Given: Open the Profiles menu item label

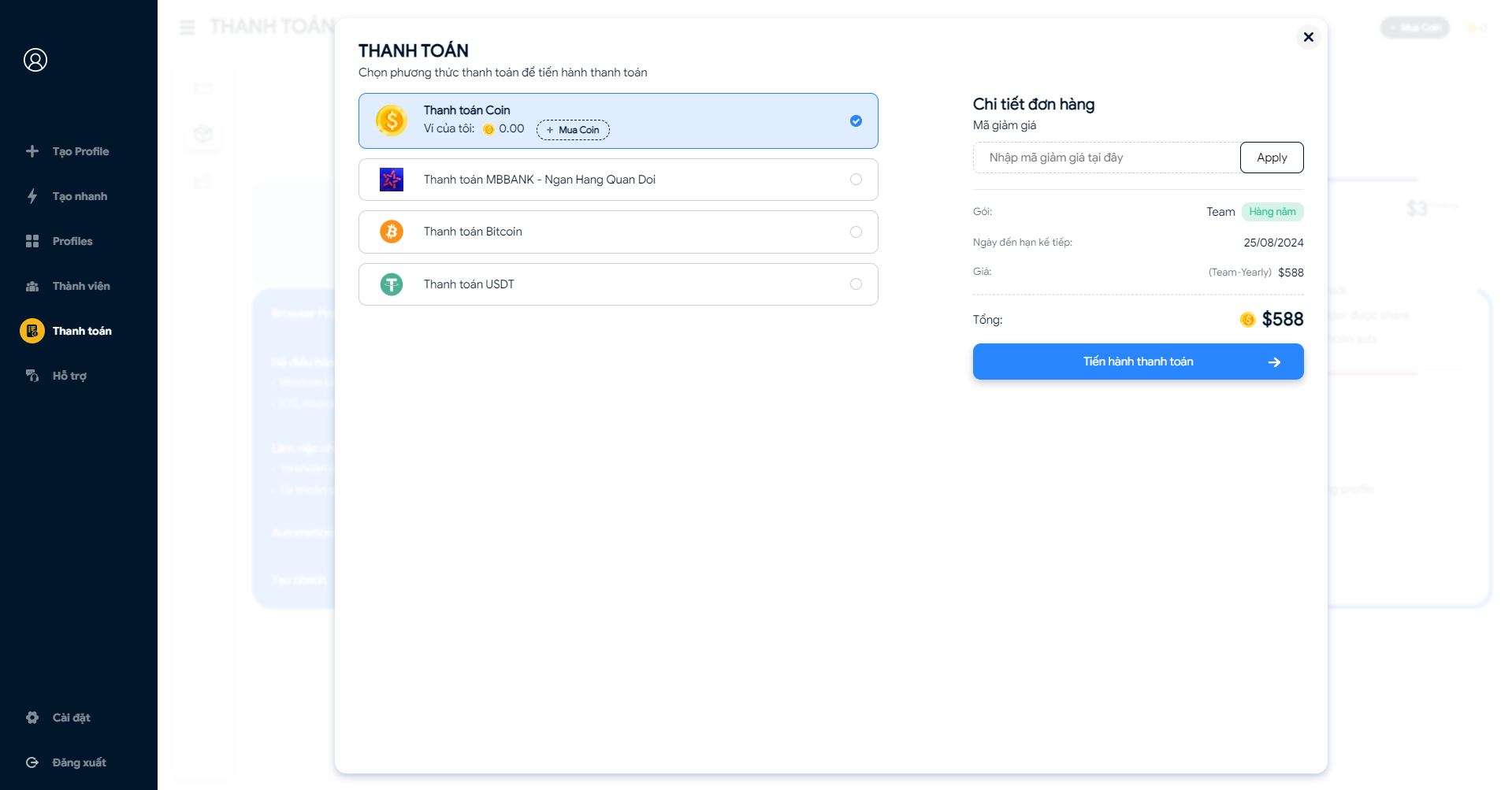Looking at the screenshot, I should click(72, 241).
